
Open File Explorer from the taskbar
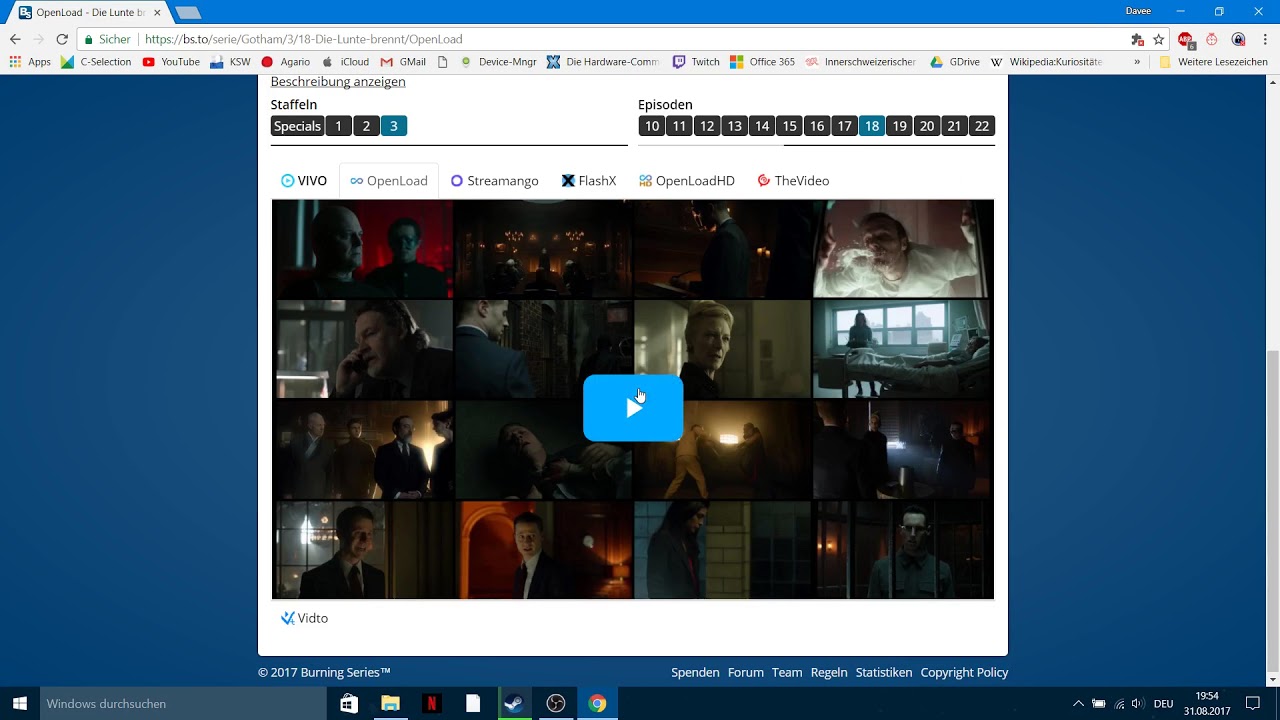[390, 704]
